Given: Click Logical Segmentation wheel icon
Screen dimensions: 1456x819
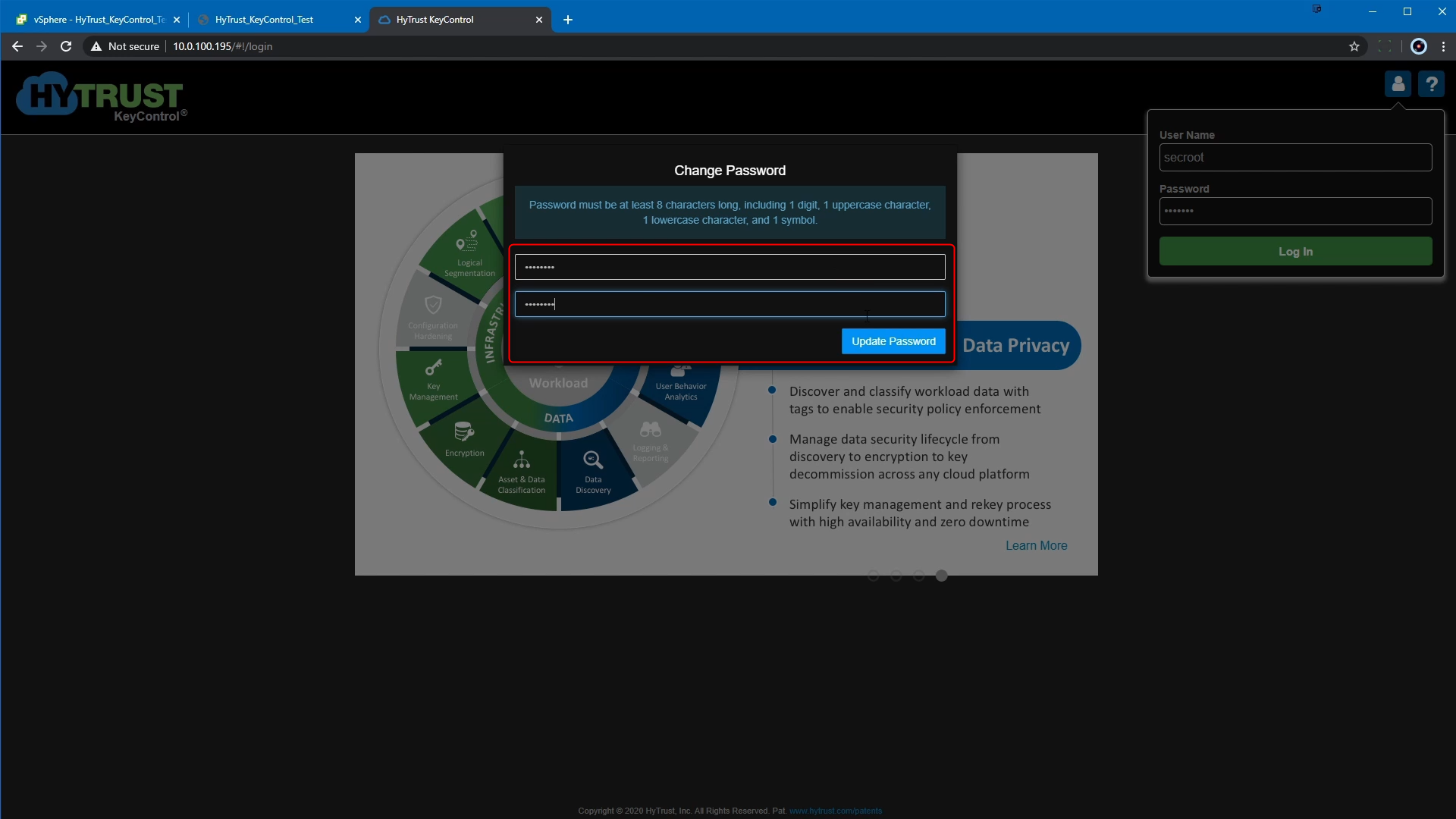Looking at the screenshot, I should (466, 242).
